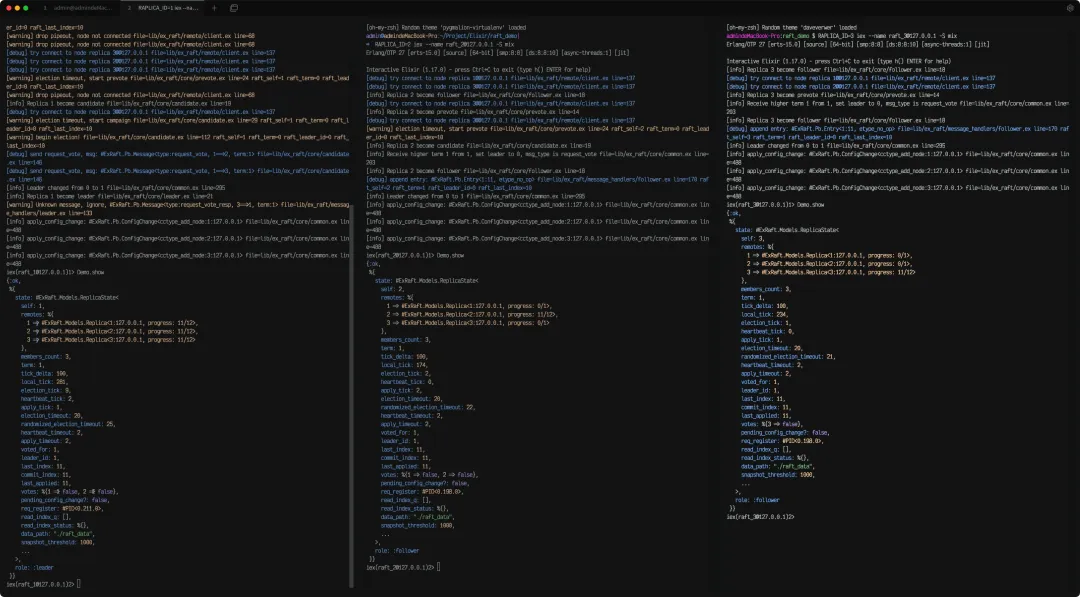
Task: Click 'Replica 1 become leader' log line
Action: (110, 196)
